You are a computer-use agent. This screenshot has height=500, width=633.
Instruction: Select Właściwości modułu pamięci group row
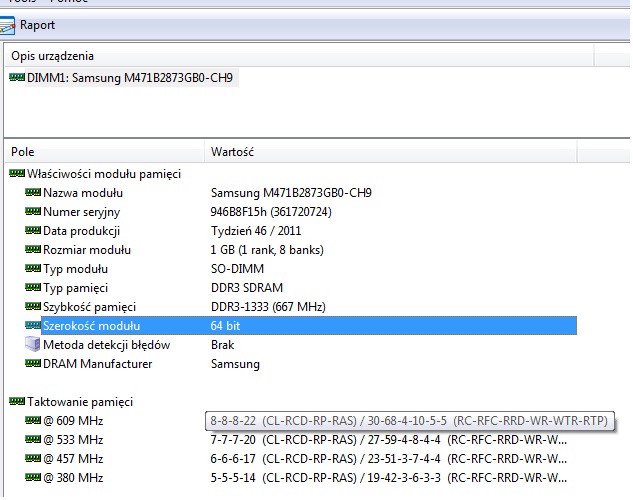[104, 174]
